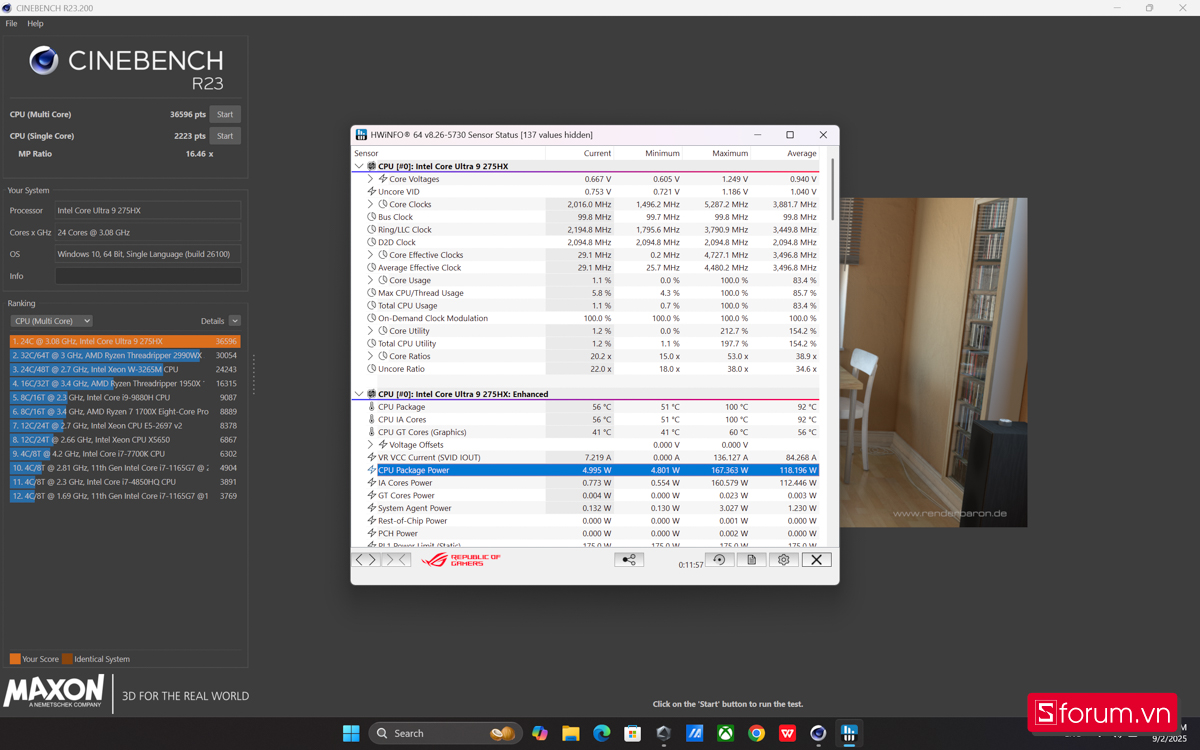Click the thermometer icon beside CPU Package
The height and width of the screenshot is (750, 1200).
(372, 407)
